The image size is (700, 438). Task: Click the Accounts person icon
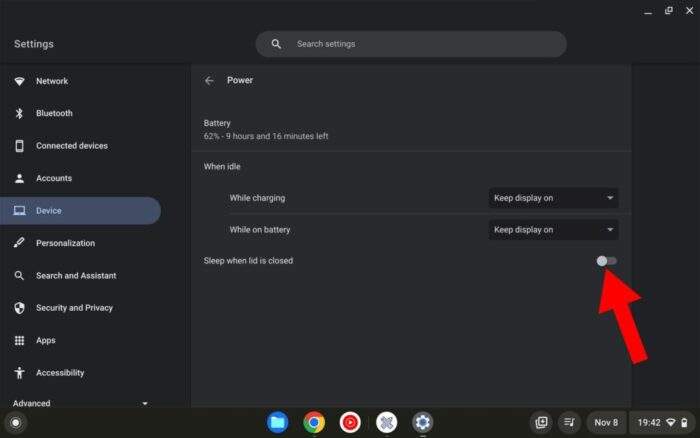[x=19, y=178]
